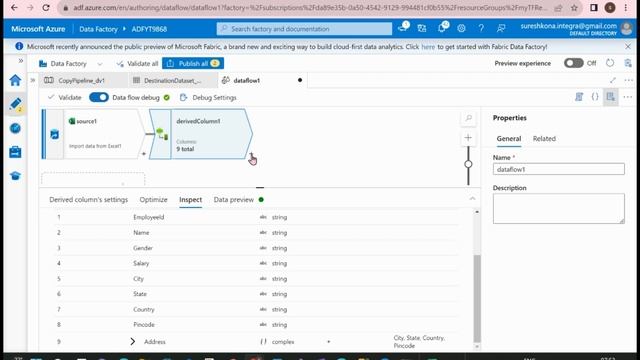Expand the left navigation rail
640x360 pixels.
(20, 61)
